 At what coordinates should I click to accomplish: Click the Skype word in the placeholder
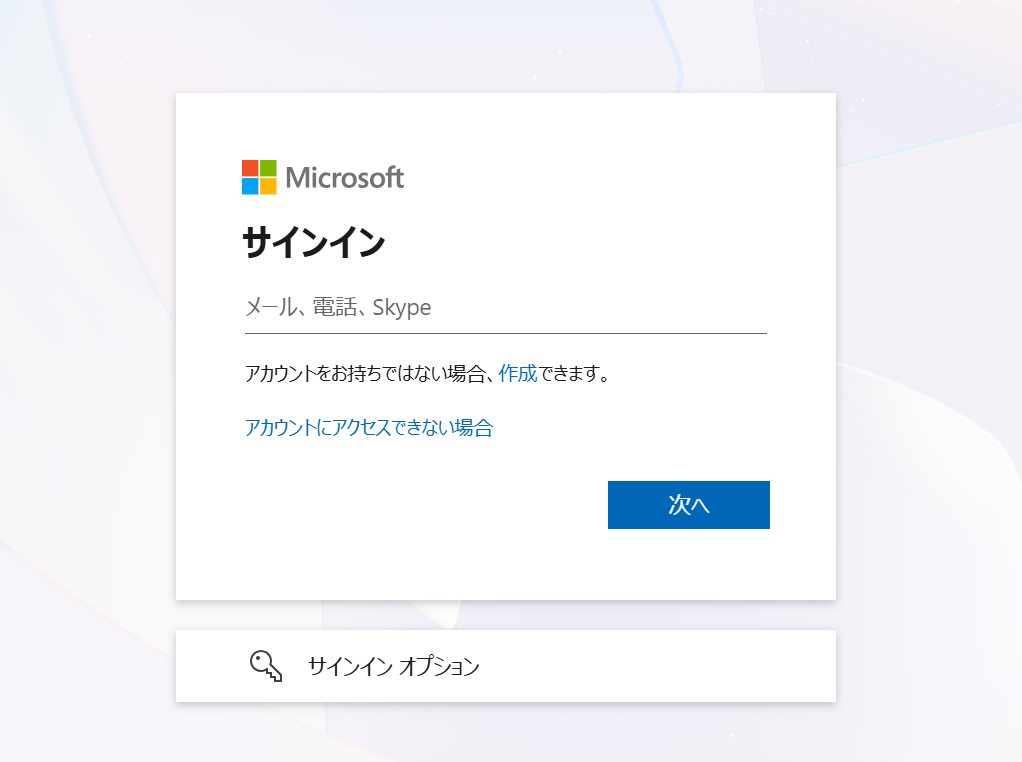tap(402, 308)
